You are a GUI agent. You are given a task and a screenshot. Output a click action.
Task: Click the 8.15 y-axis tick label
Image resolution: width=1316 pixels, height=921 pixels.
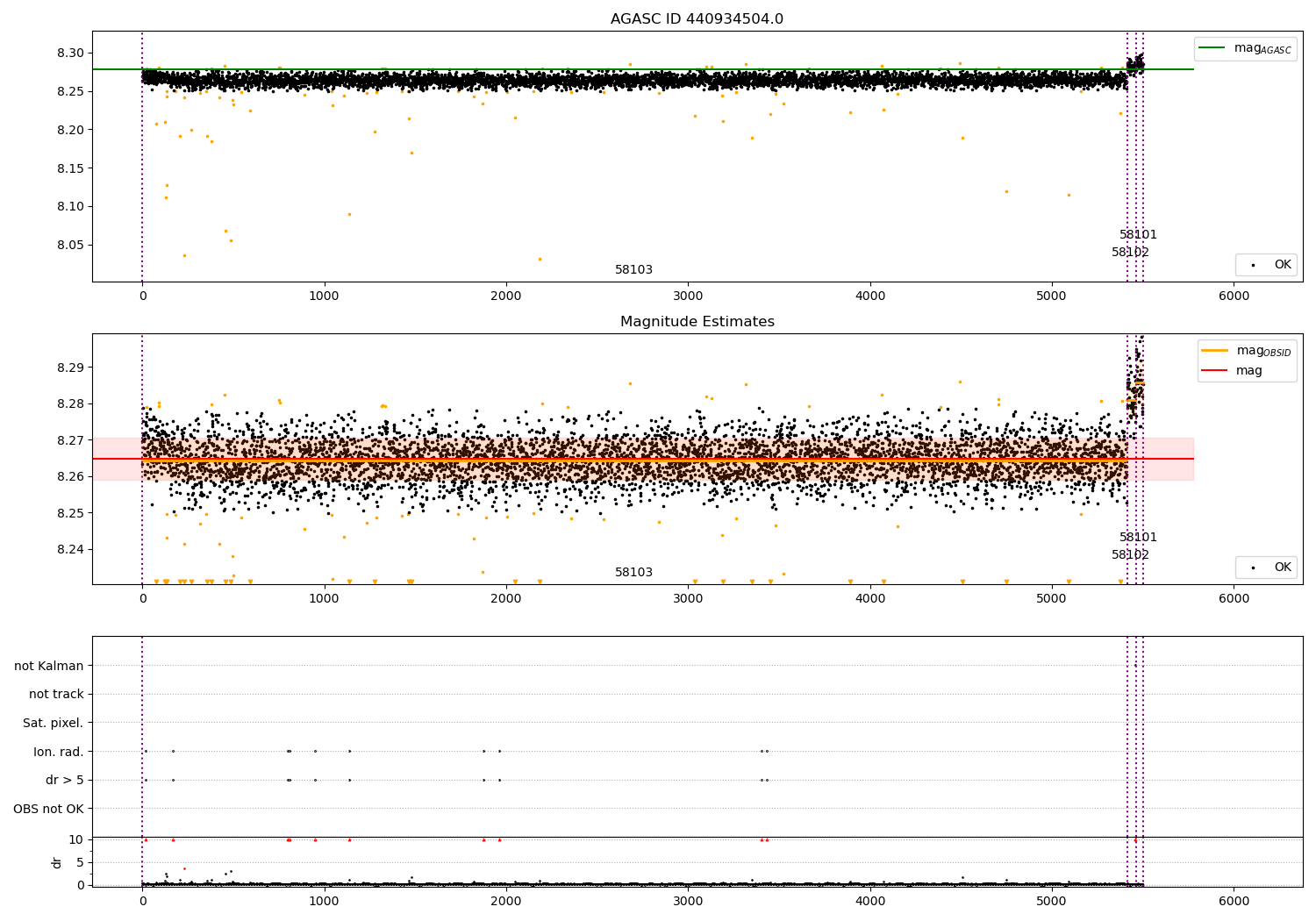coord(71,168)
